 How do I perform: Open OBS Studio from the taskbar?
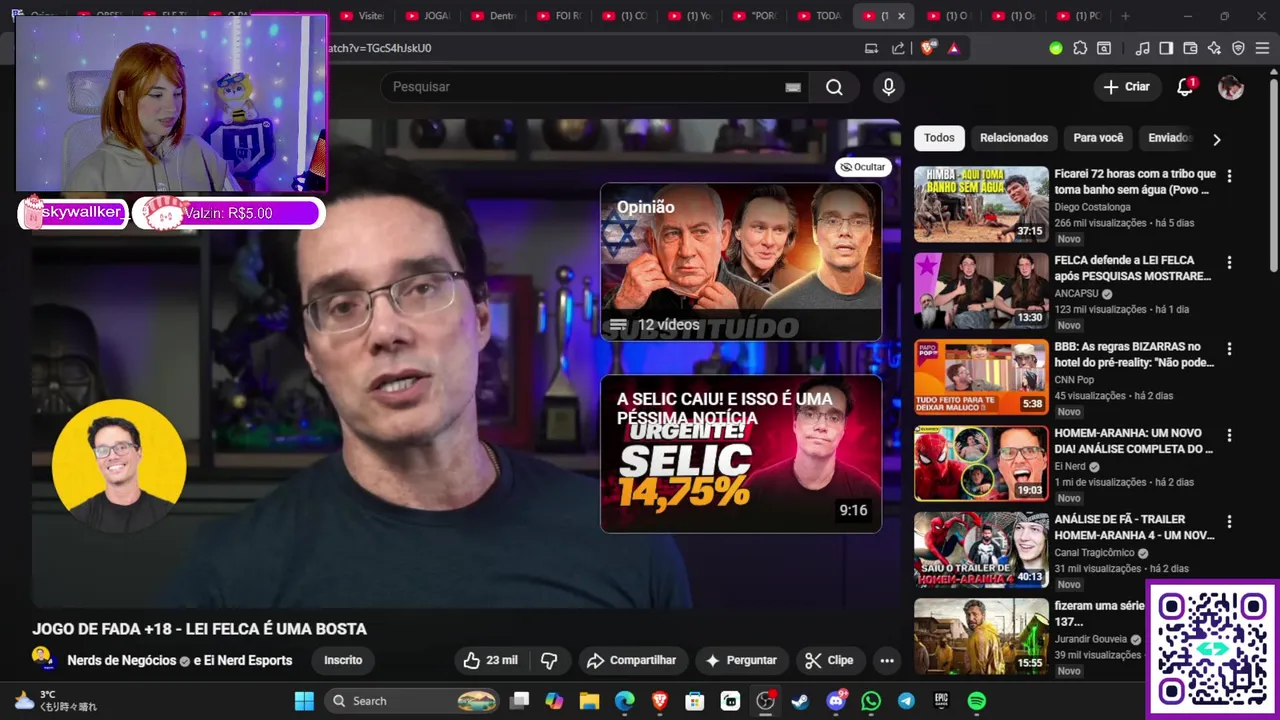click(766, 701)
